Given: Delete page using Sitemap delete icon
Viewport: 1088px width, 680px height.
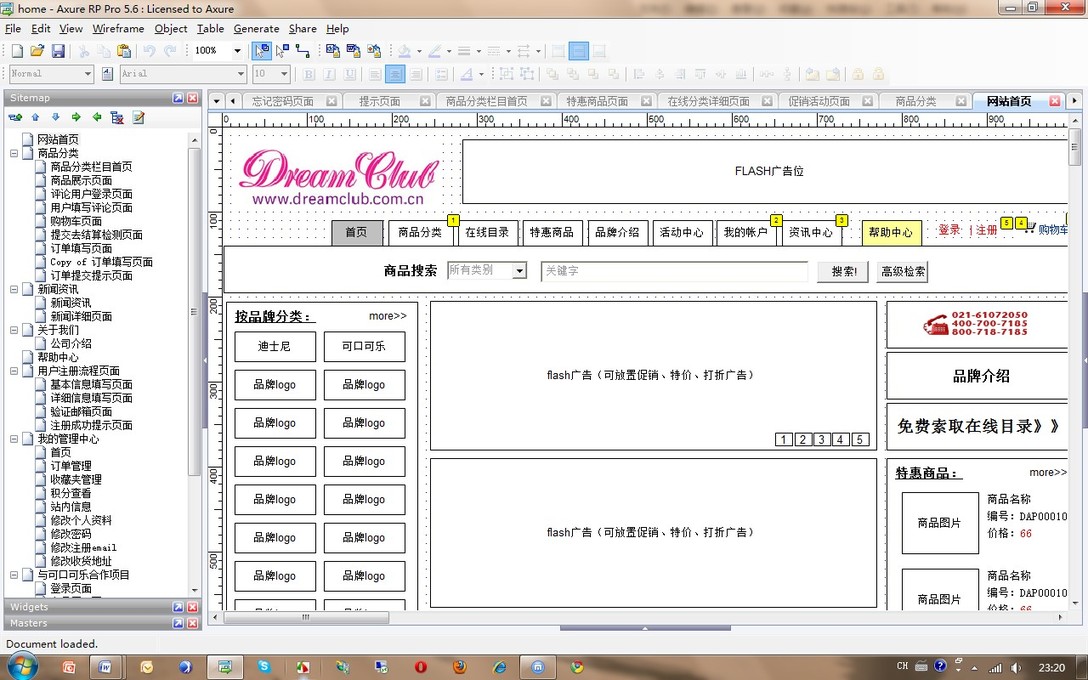Looking at the screenshot, I should (x=117, y=117).
